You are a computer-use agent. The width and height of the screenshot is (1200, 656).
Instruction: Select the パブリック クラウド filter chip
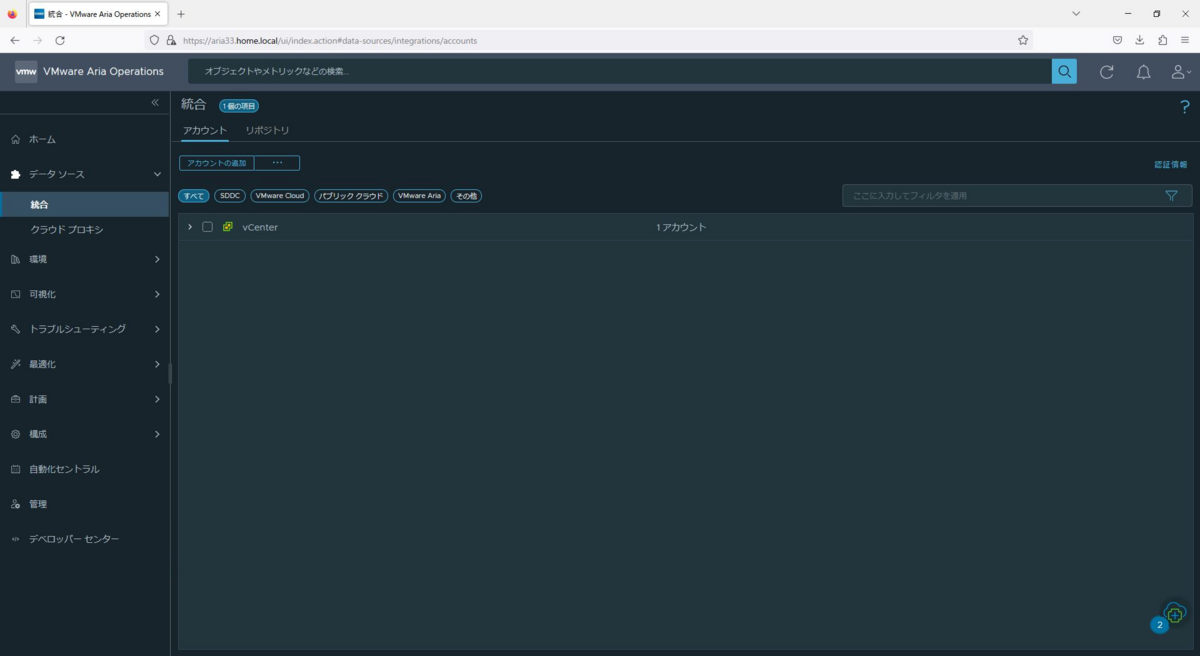coord(351,196)
